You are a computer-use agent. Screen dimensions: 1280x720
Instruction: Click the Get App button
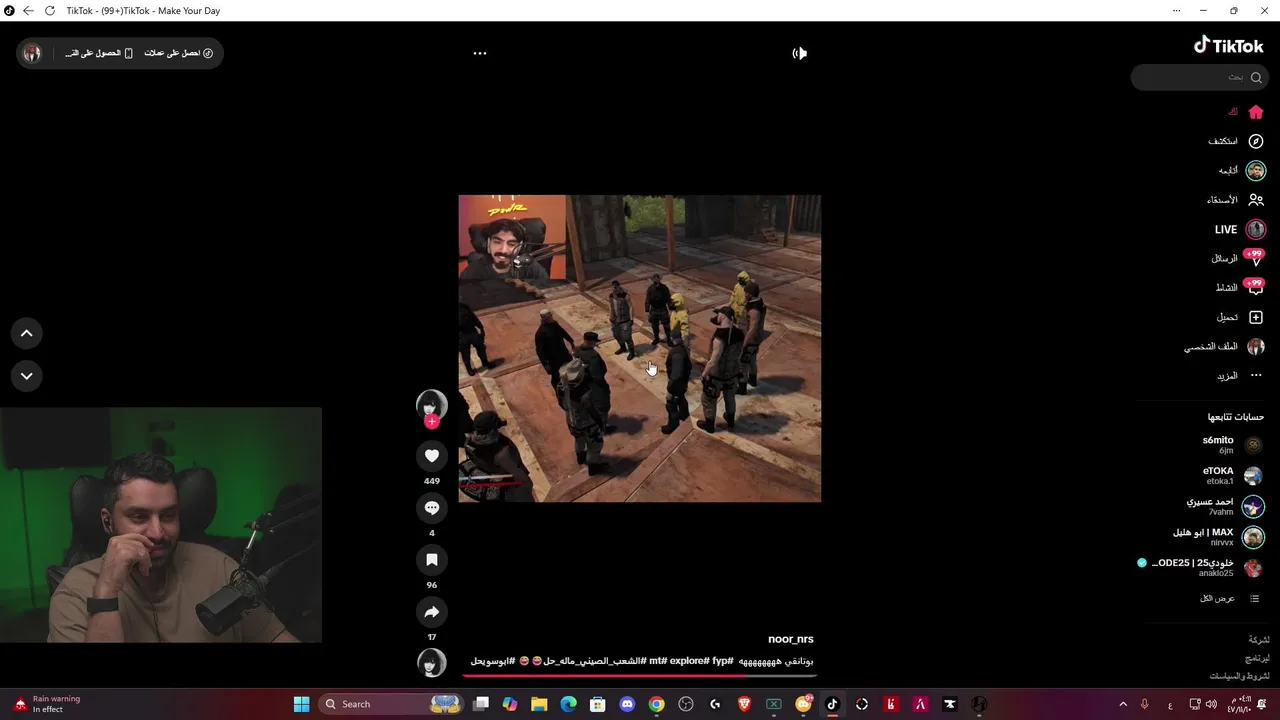click(99, 53)
